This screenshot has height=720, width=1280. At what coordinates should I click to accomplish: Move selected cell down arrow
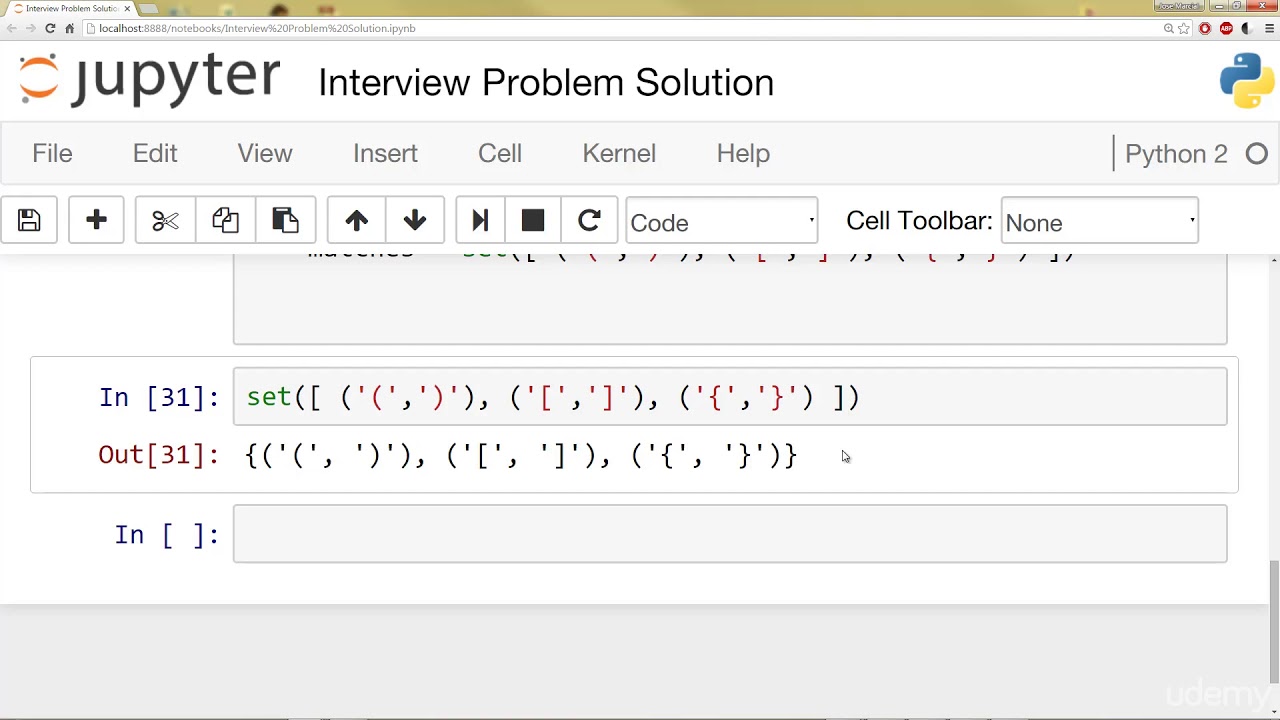coord(415,220)
